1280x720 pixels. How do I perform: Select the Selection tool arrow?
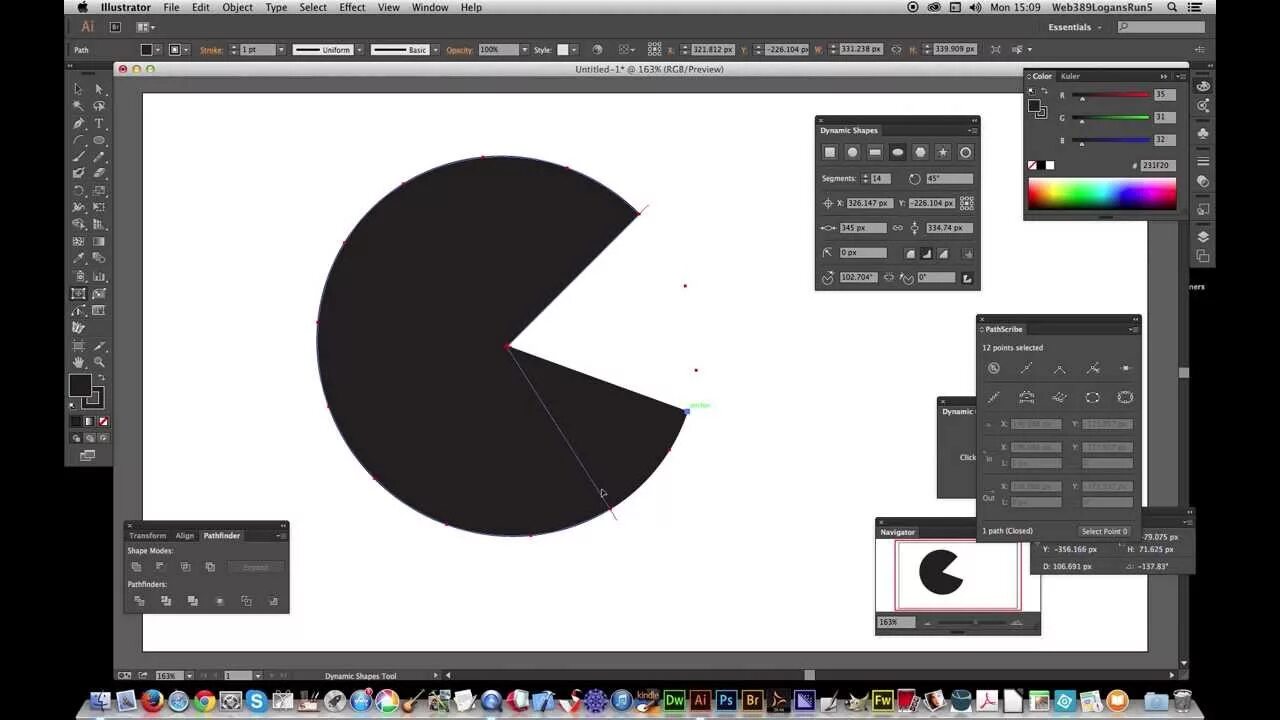pyautogui.click(x=78, y=89)
